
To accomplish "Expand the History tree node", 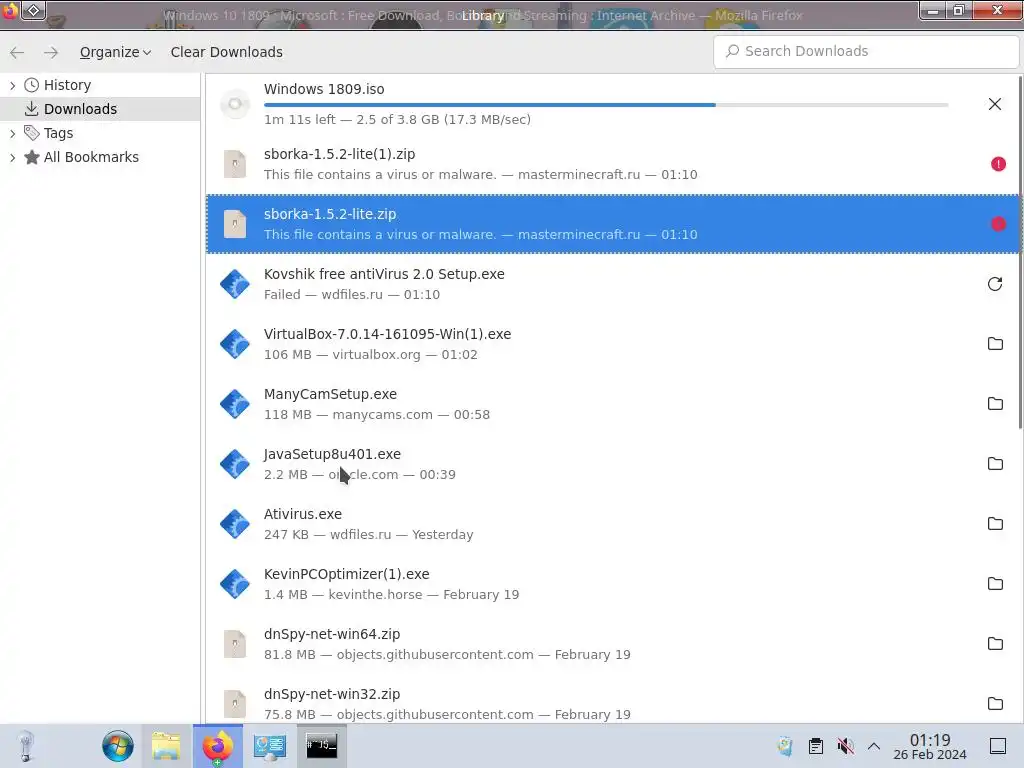I will 12,86.
